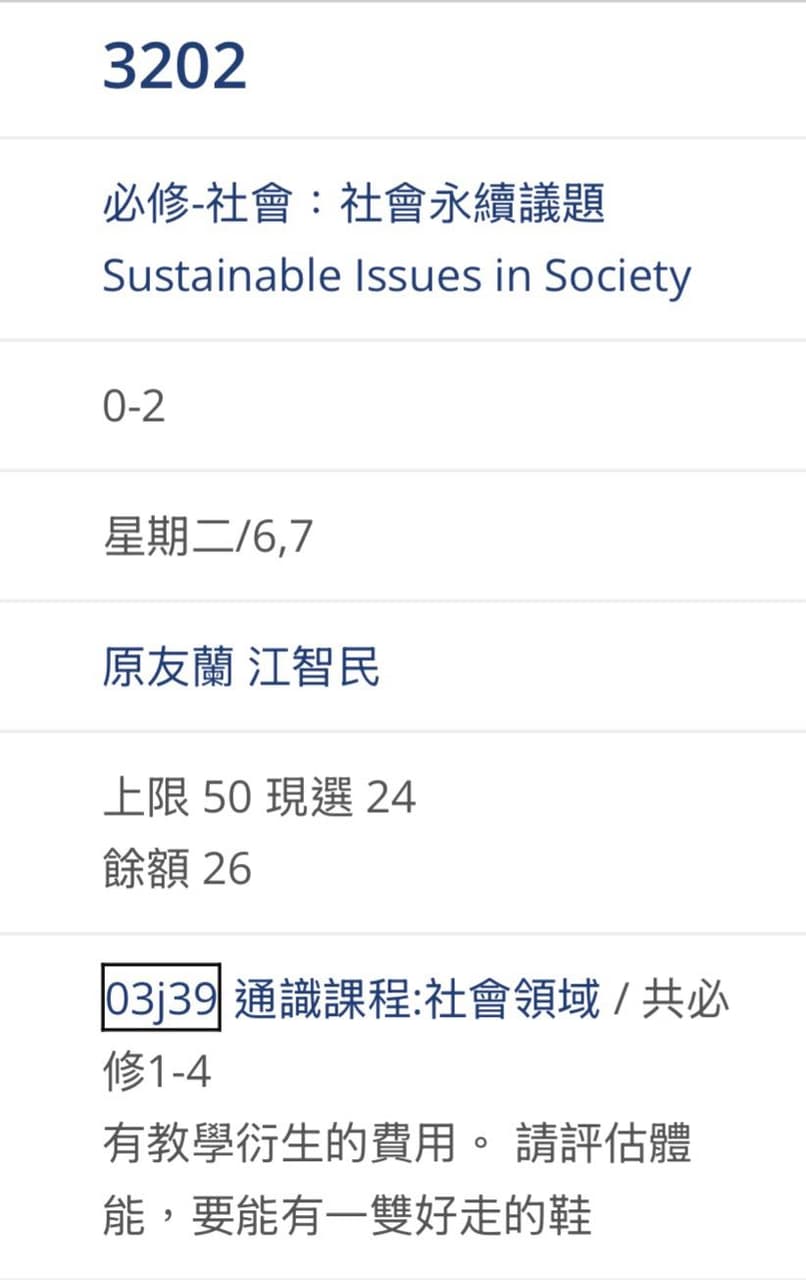Select the 0-2 credits text

point(134,407)
